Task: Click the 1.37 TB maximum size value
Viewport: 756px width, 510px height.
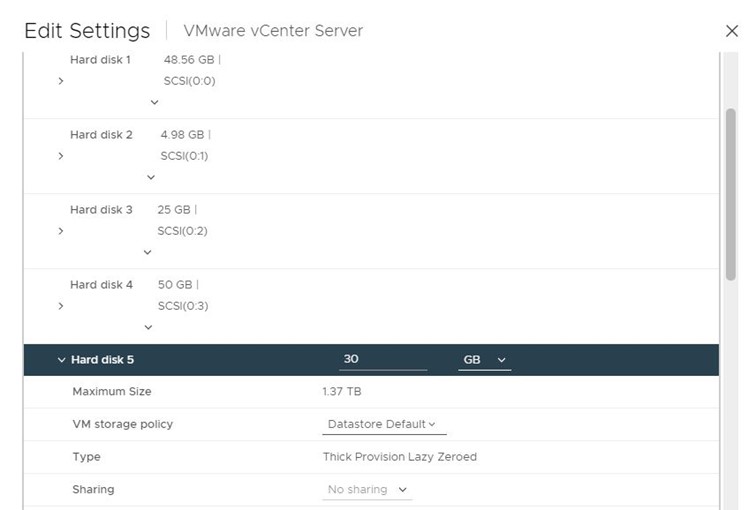Action: tap(342, 391)
